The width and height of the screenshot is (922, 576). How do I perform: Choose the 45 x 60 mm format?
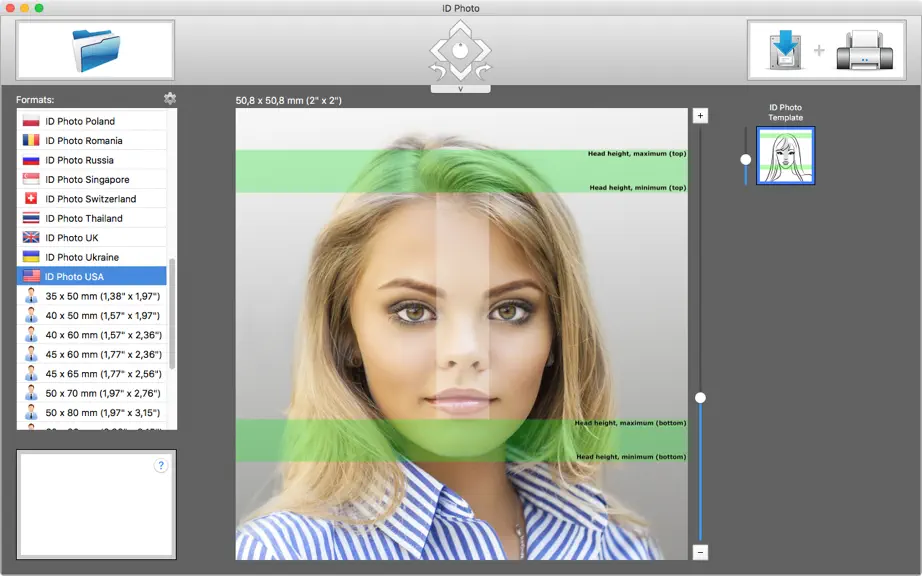tap(92, 354)
